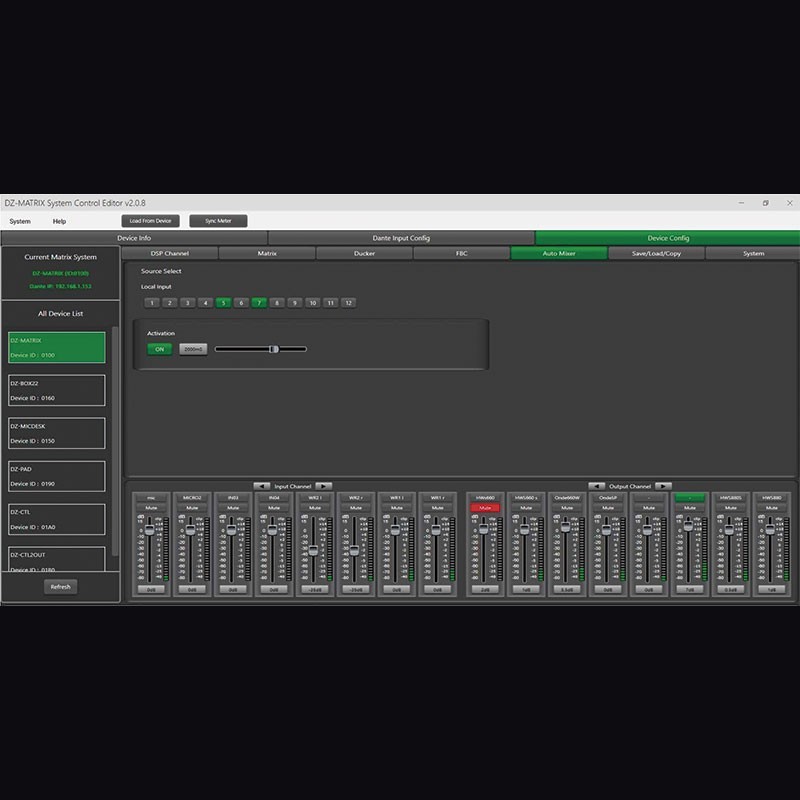Click the MICRO2 channel name label

(192, 498)
